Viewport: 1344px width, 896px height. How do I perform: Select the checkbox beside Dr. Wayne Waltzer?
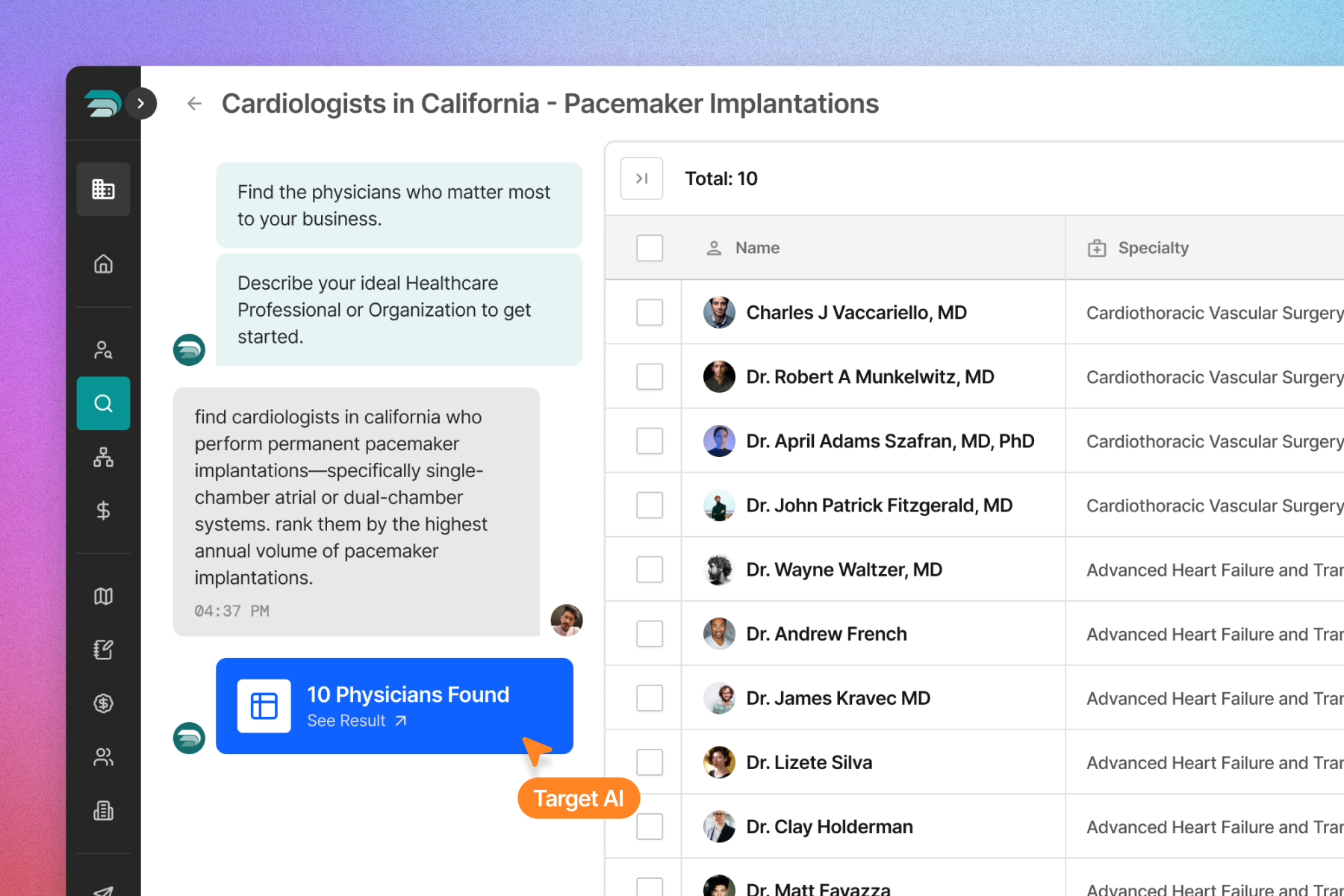click(x=650, y=569)
